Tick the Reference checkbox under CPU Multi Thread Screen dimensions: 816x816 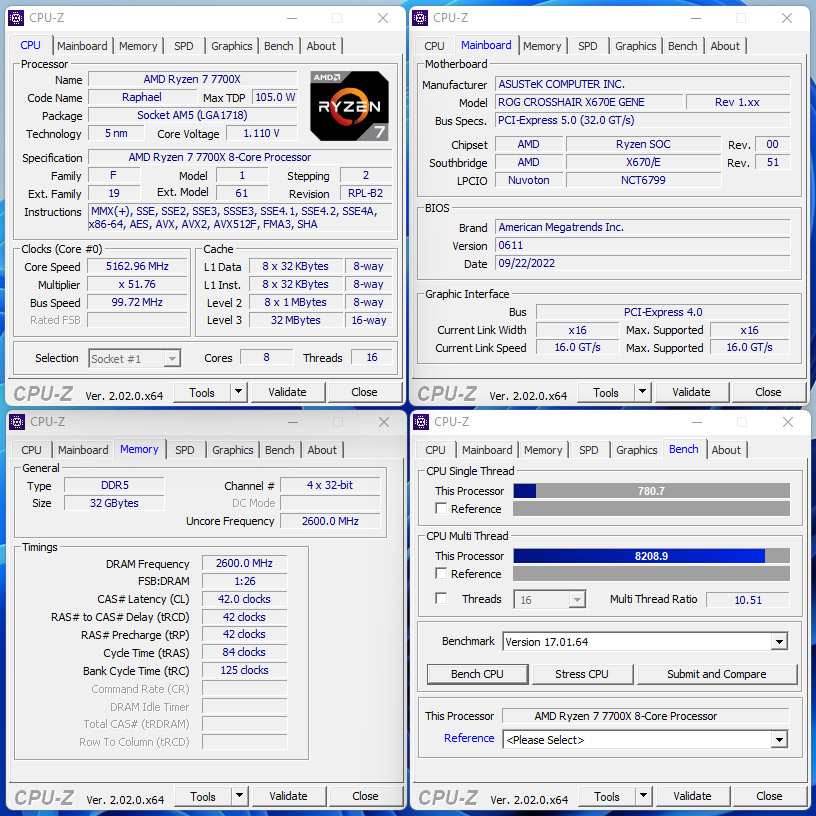[x=441, y=573]
